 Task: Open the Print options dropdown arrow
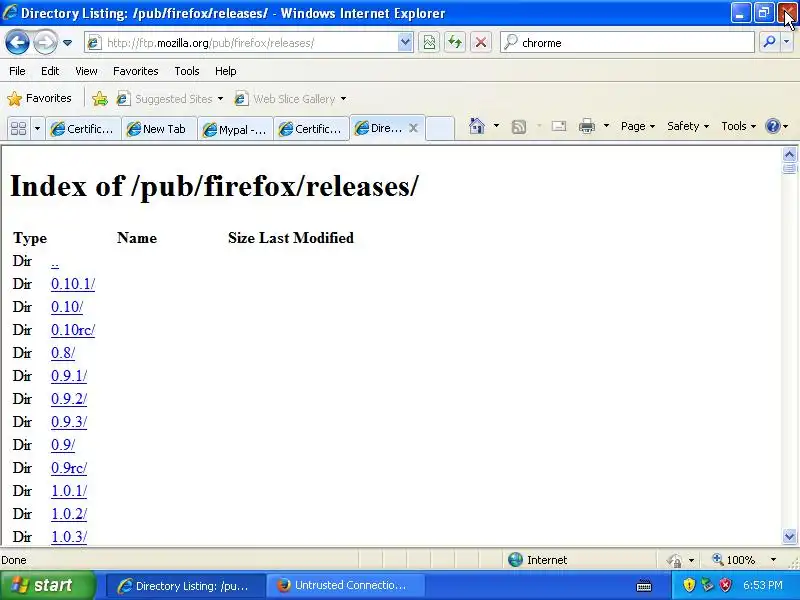606,126
